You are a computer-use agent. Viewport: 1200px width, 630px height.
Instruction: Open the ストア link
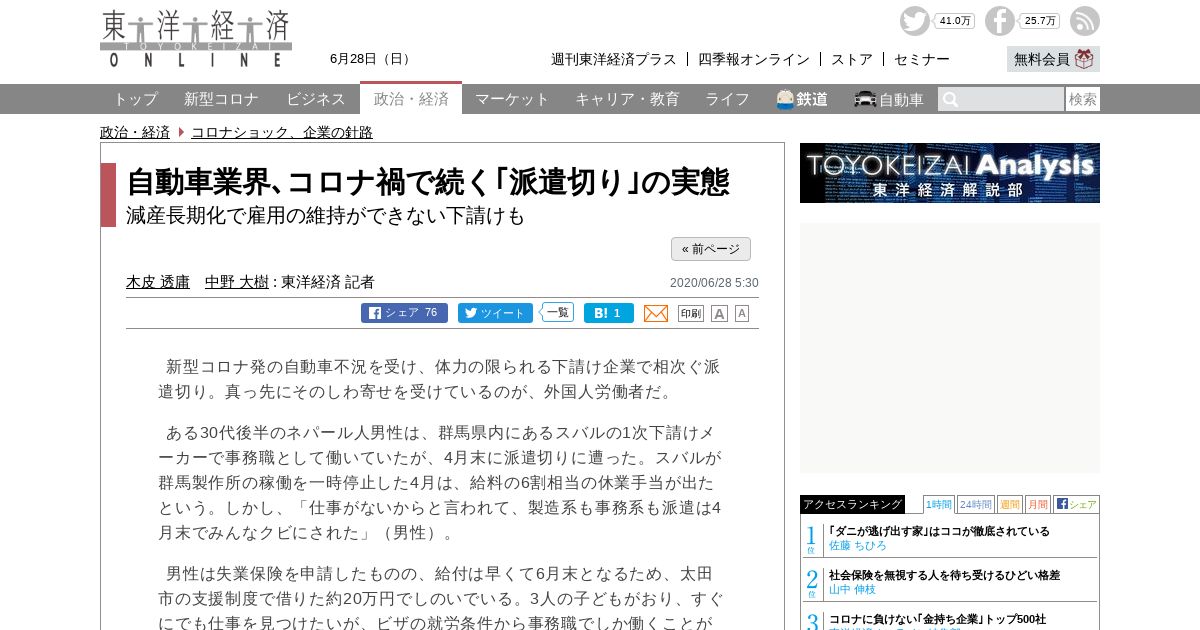pos(852,59)
